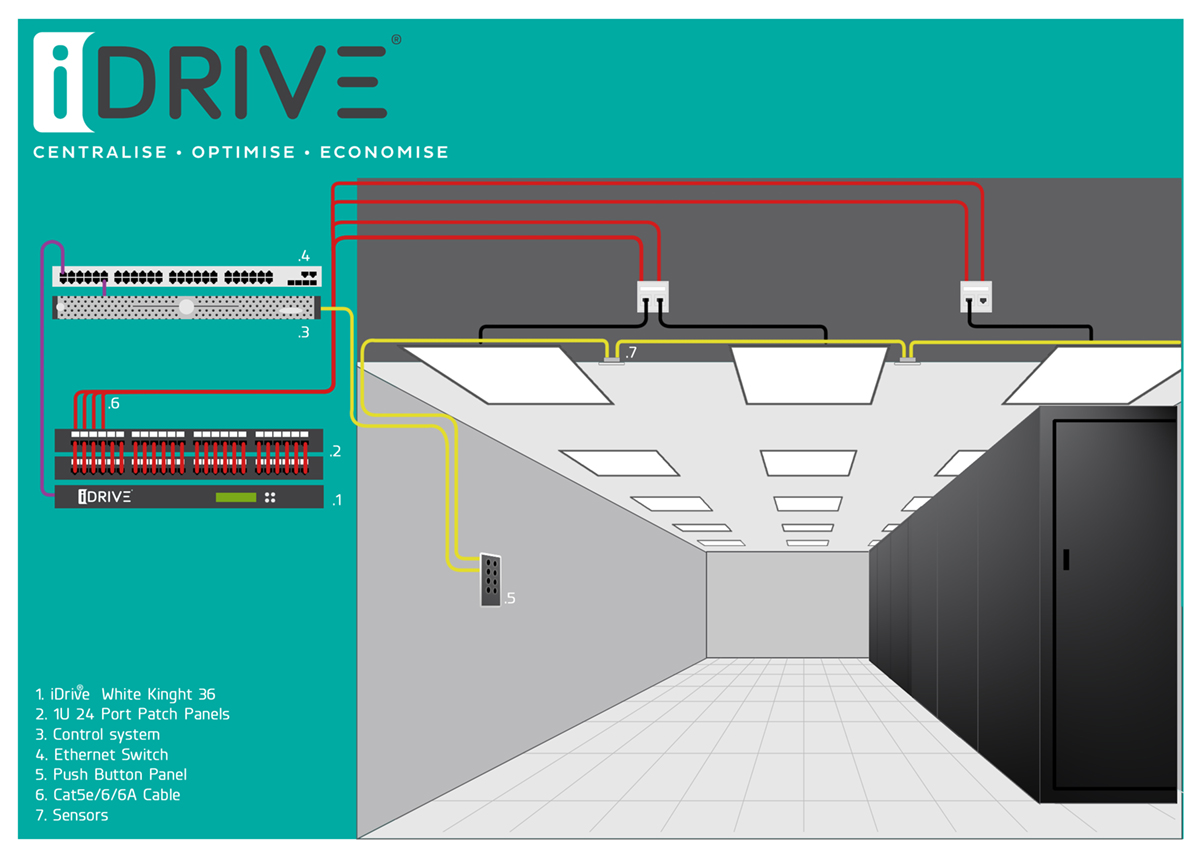Viewport: 1200px width, 857px height.
Task: Click the left ceiling junction box with red cables
Action: [x=652, y=296]
